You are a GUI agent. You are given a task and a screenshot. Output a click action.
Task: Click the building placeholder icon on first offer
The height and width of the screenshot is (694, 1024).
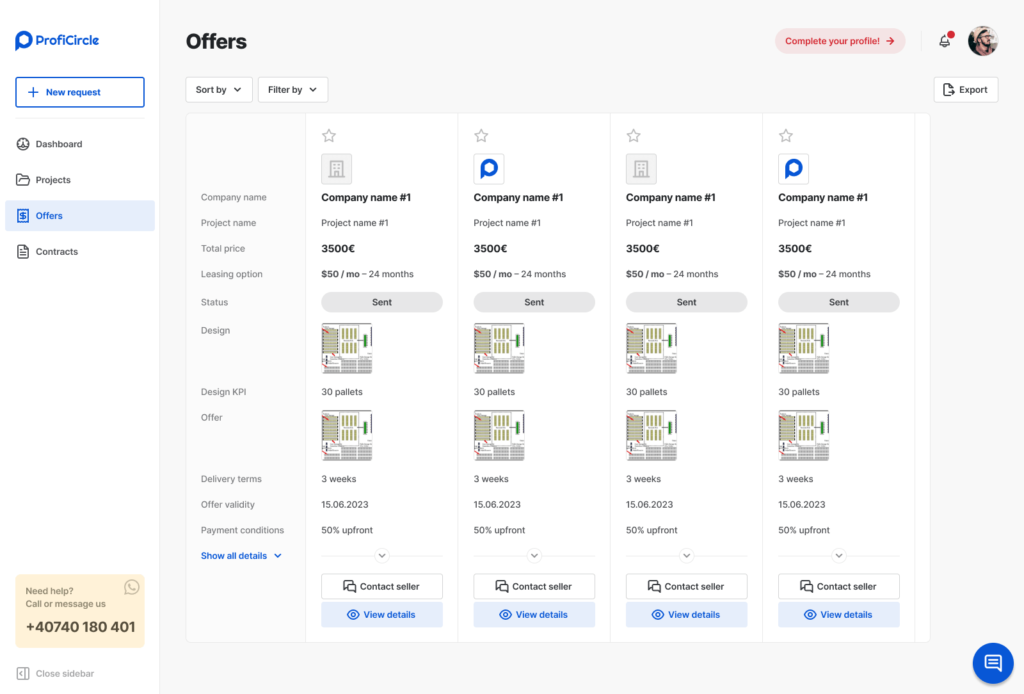pyautogui.click(x=336, y=168)
